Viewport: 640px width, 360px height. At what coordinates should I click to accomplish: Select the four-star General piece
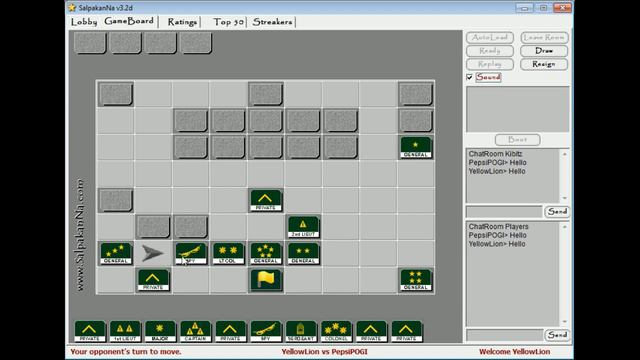coord(416,280)
